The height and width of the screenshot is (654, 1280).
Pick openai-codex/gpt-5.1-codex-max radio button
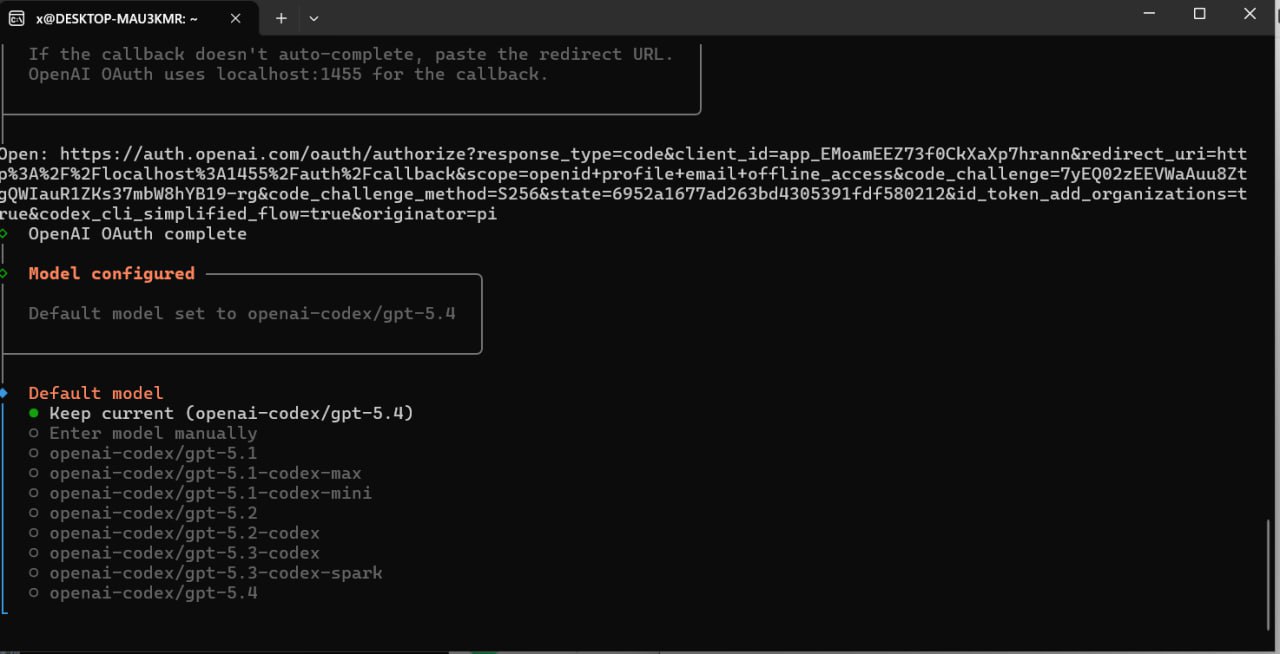pos(34,473)
